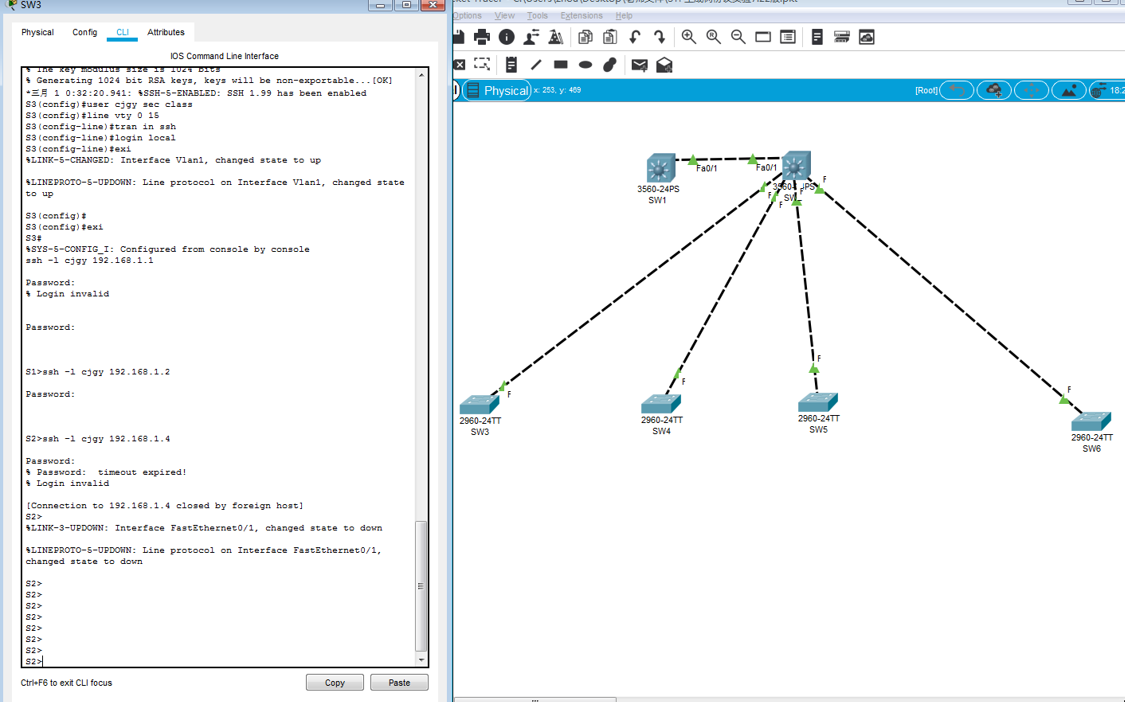Open the Tools menu
This screenshot has width=1125, height=702.
pyautogui.click(x=537, y=16)
